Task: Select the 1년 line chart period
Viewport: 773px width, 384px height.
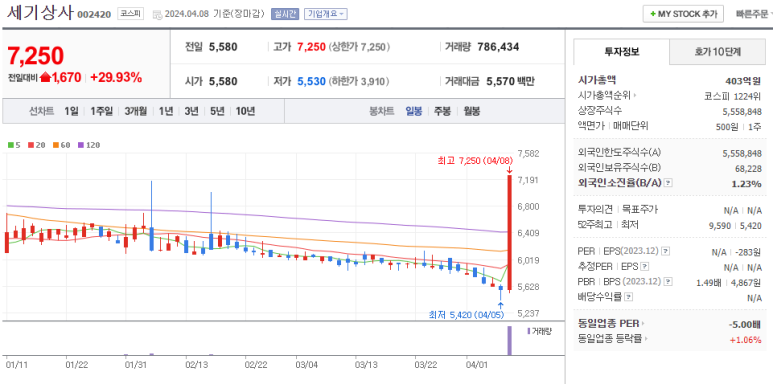Action: click(x=166, y=111)
